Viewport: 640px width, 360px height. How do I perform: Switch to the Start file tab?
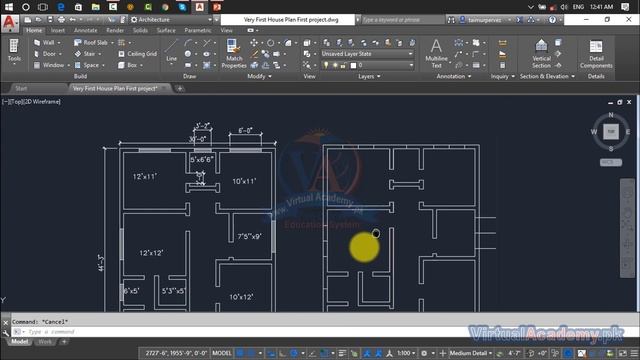tap(21, 88)
